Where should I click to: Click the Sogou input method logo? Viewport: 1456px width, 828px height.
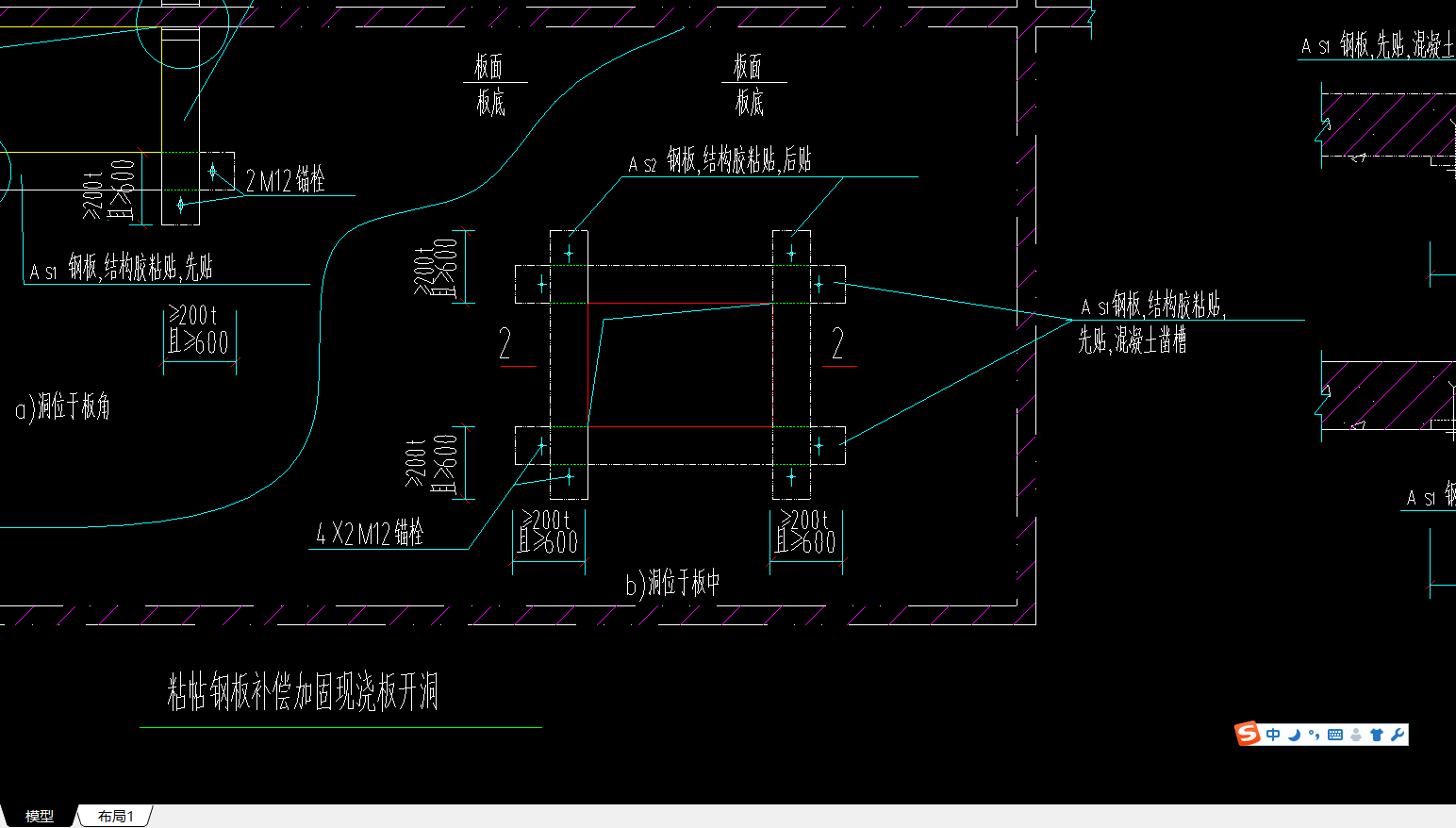click(1248, 734)
